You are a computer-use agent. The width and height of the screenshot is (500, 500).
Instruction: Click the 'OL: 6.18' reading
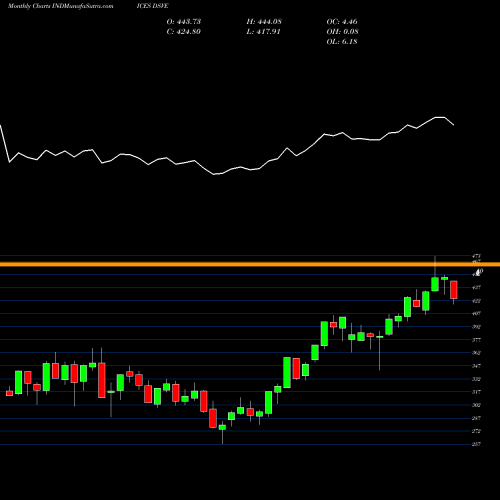(x=342, y=42)
